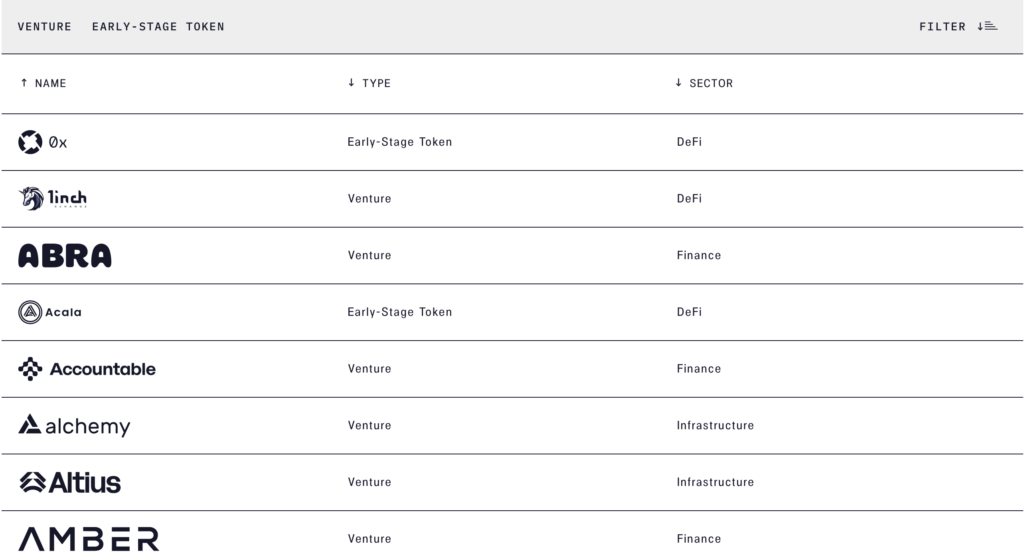The width and height of the screenshot is (1024, 559).
Task: Click Venture type in Accountable row
Action: click(x=370, y=369)
